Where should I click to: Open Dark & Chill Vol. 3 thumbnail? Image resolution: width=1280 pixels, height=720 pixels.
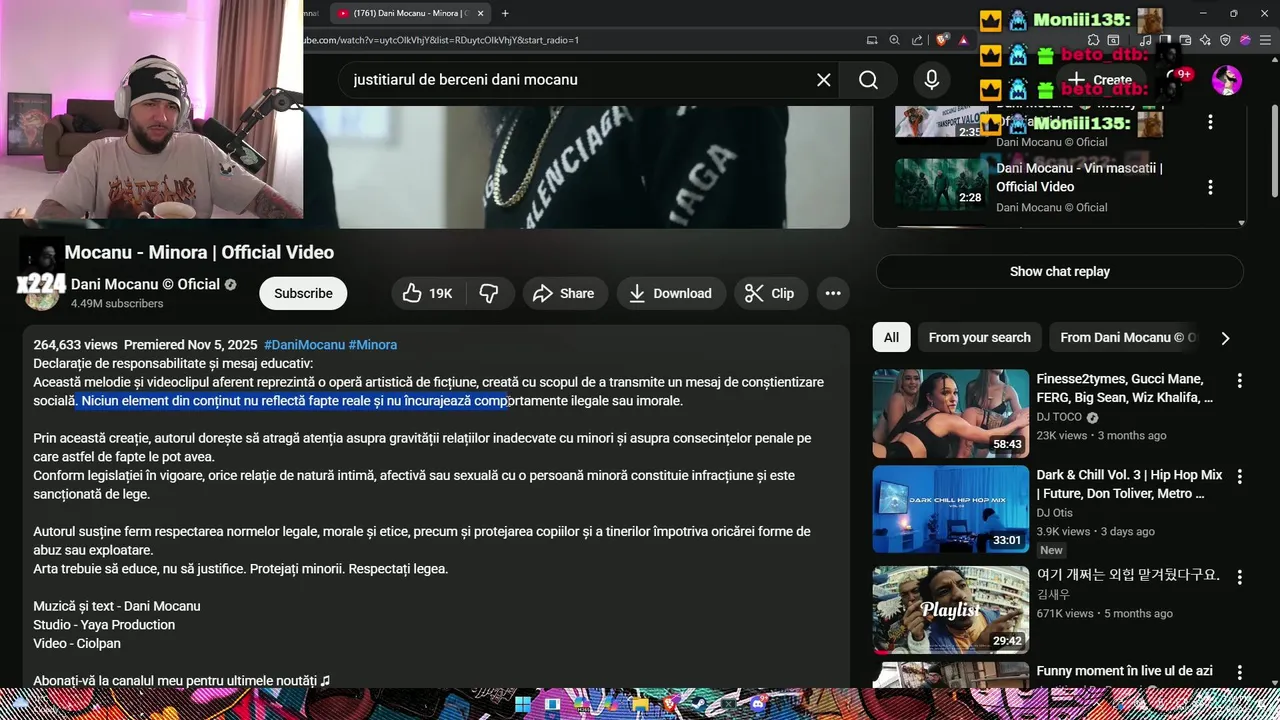[951, 510]
